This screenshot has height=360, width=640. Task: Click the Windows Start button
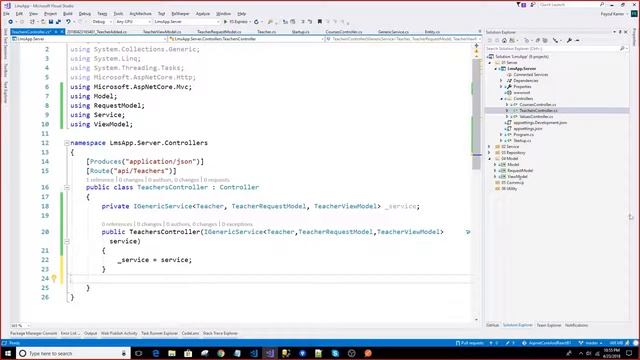tap(8, 353)
